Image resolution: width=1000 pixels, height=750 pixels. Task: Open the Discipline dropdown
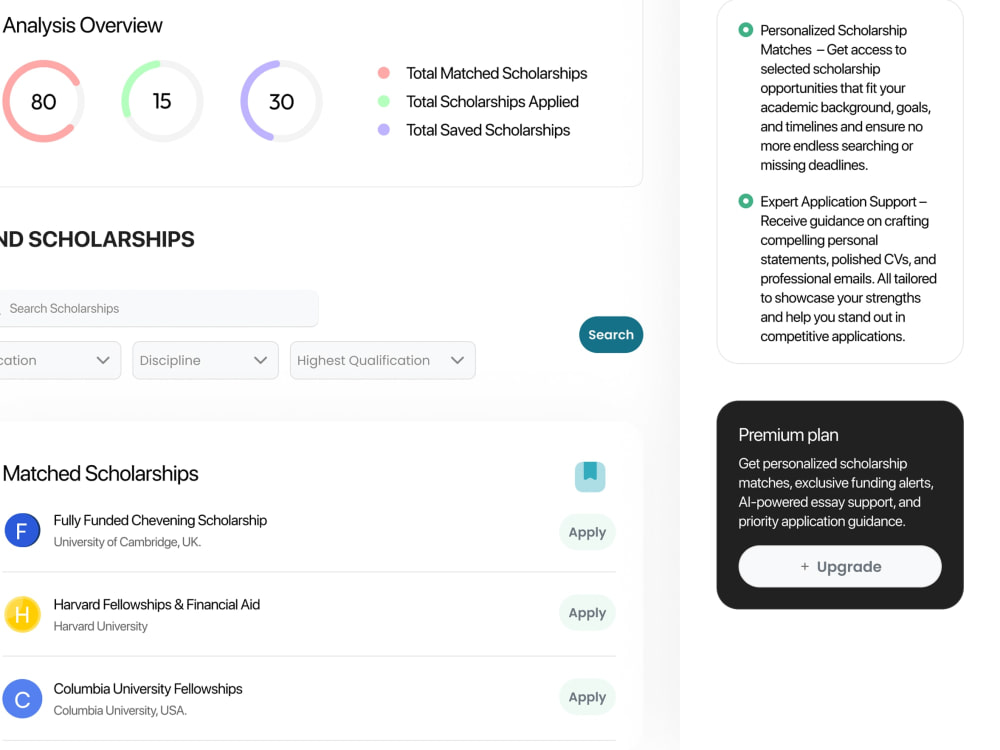pyautogui.click(x=205, y=360)
